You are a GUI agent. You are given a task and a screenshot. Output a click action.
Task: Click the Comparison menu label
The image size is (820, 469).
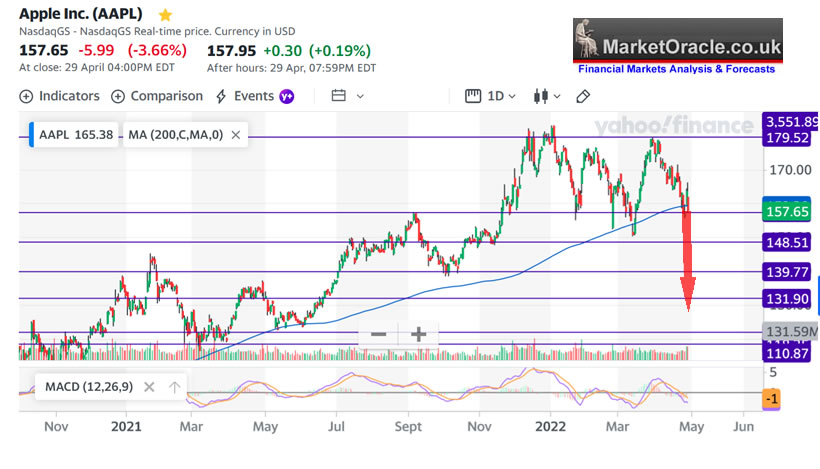tap(166, 96)
